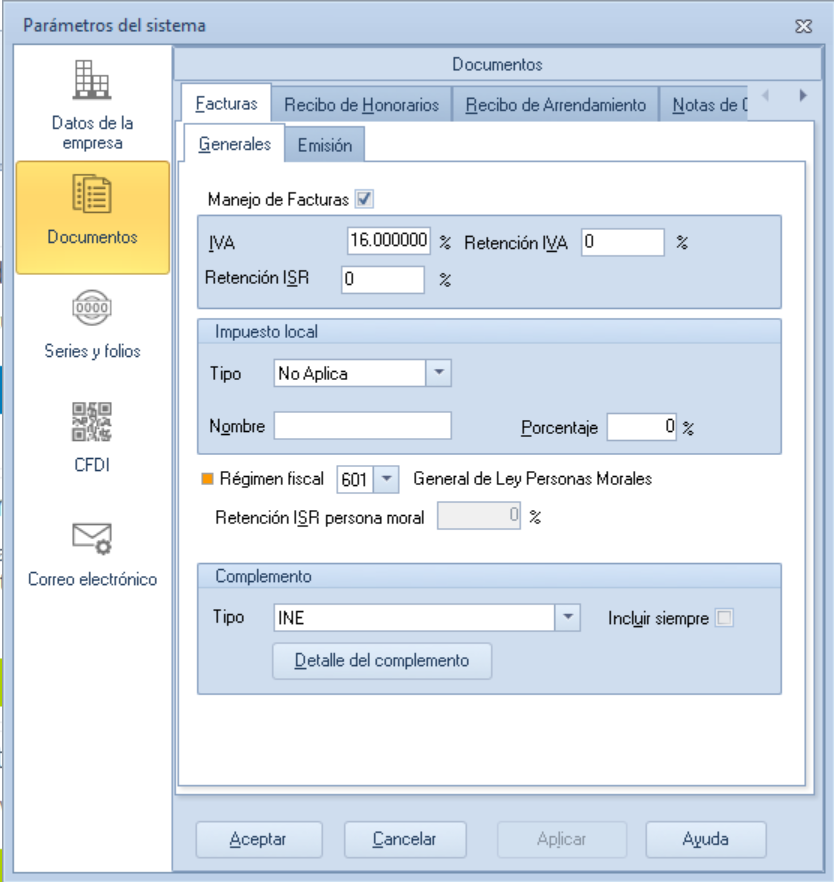Close the Parámetros del sistema dialog
Viewport: 834px width, 882px height.
pos(804,26)
